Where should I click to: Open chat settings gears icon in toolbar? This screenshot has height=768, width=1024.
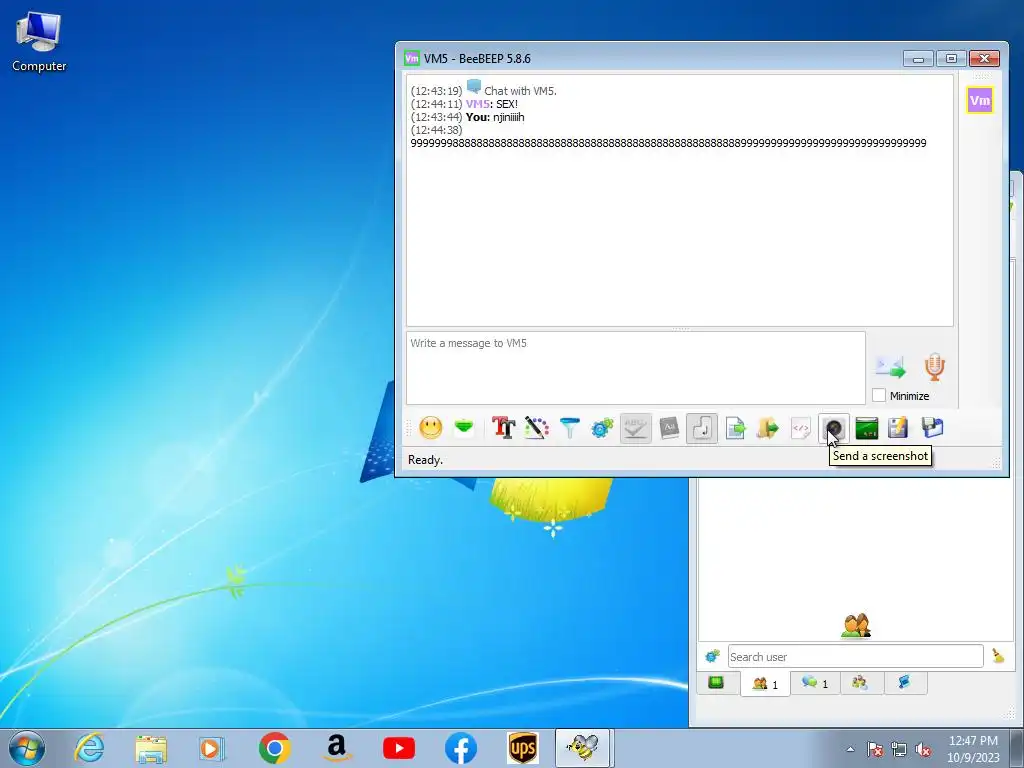click(602, 428)
